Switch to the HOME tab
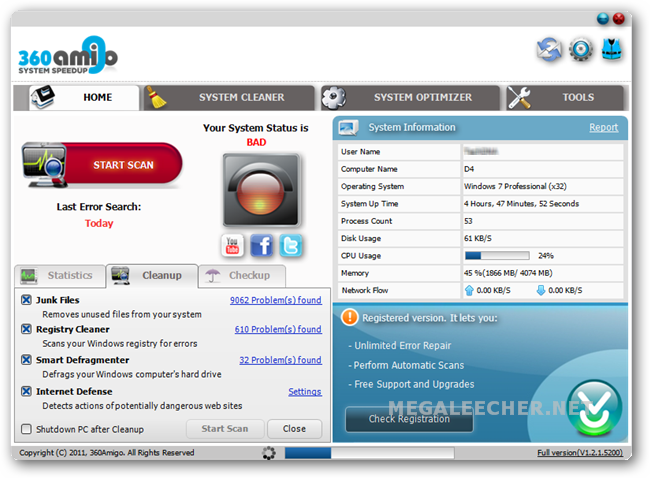The width and height of the screenshot is (650, 478). [x=84, y=97]
